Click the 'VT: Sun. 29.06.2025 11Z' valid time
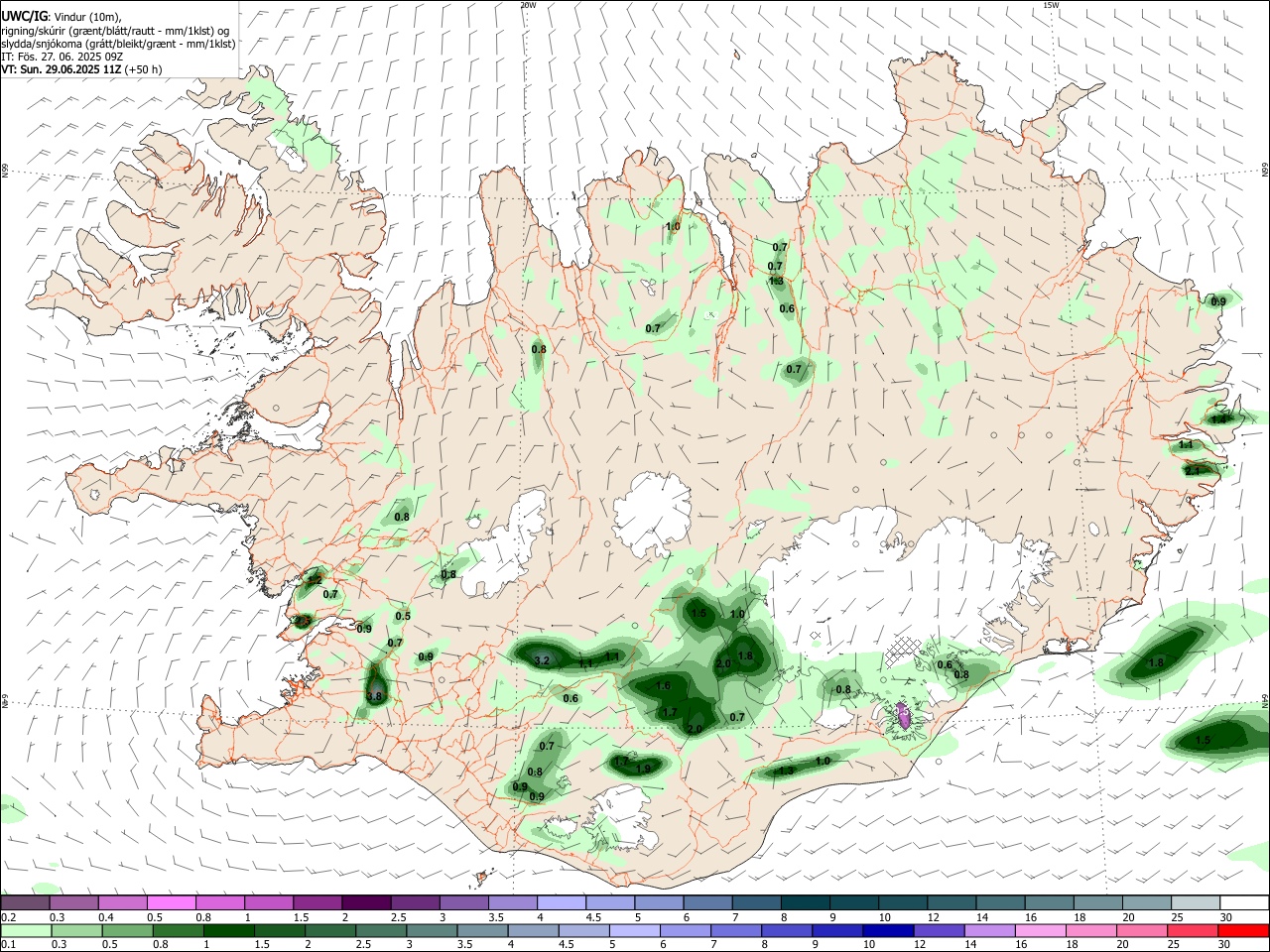The height and width of the screenshot is (952, 1270). (62, 69)
